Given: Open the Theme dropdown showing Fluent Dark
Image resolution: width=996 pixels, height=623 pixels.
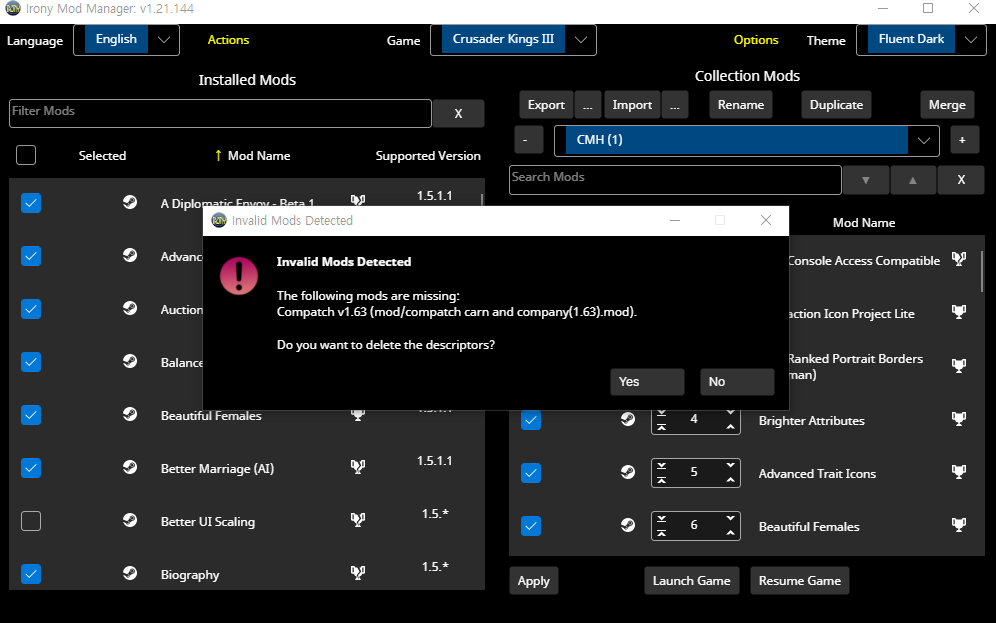Looking at the screenshot, I should click(971, 40).
